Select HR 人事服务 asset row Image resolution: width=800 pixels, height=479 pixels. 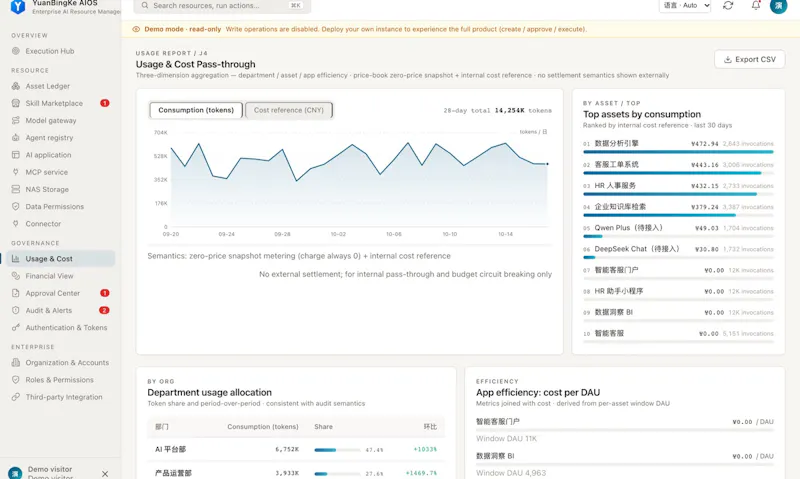pos(678,188)
